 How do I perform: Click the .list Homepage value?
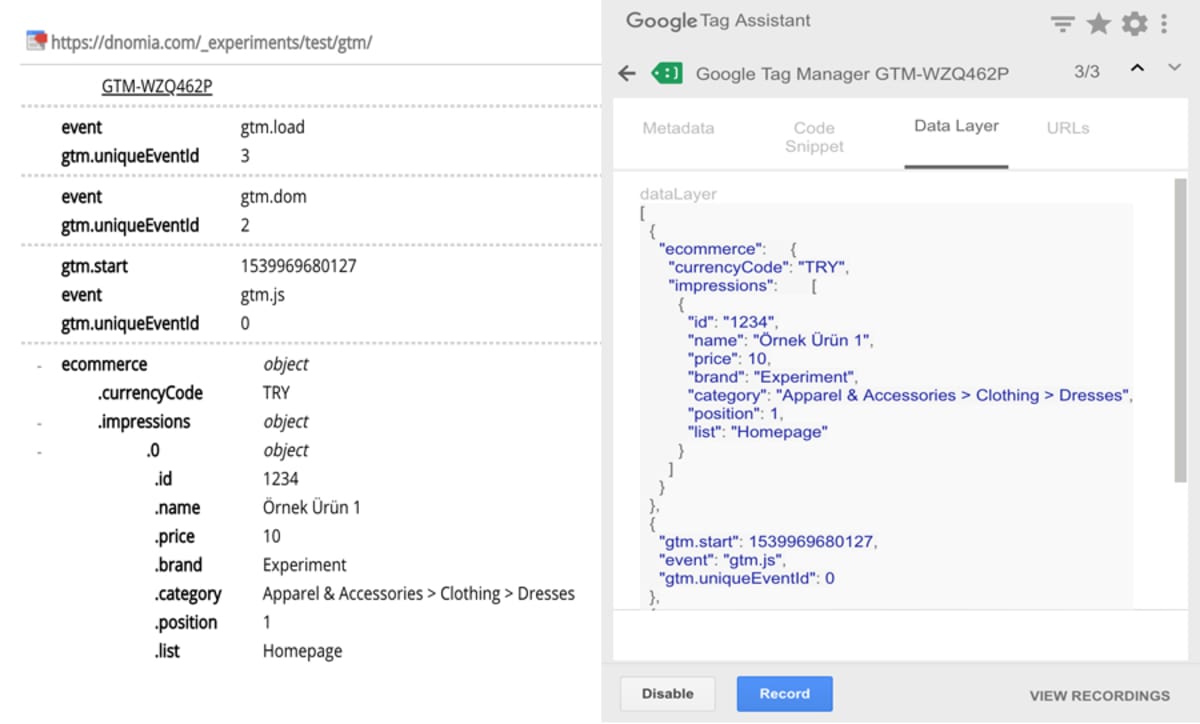click(x=302, y=651)
